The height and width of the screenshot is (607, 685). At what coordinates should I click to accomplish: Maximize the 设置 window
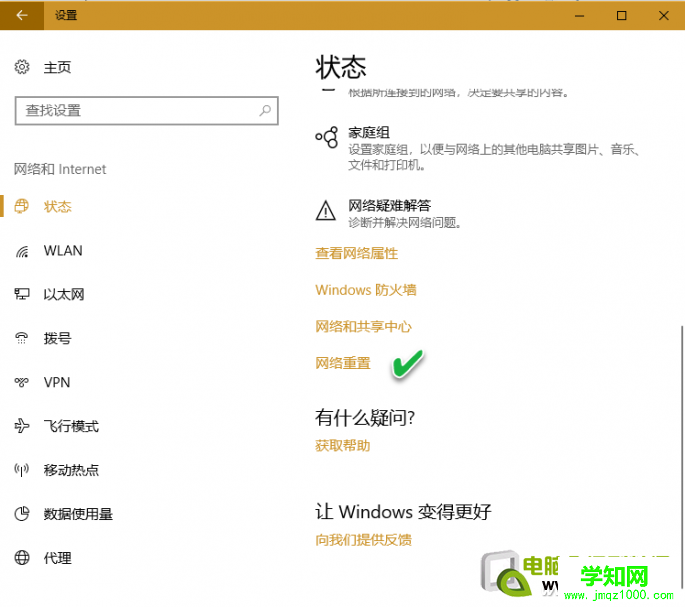tap(621, 16)
